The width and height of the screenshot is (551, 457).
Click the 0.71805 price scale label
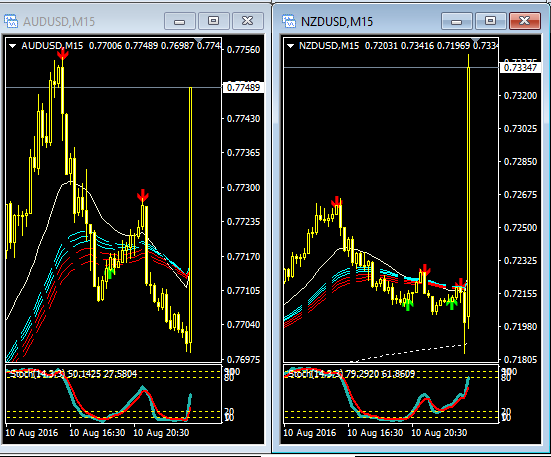pyautogui.click(x=520, y=360)
